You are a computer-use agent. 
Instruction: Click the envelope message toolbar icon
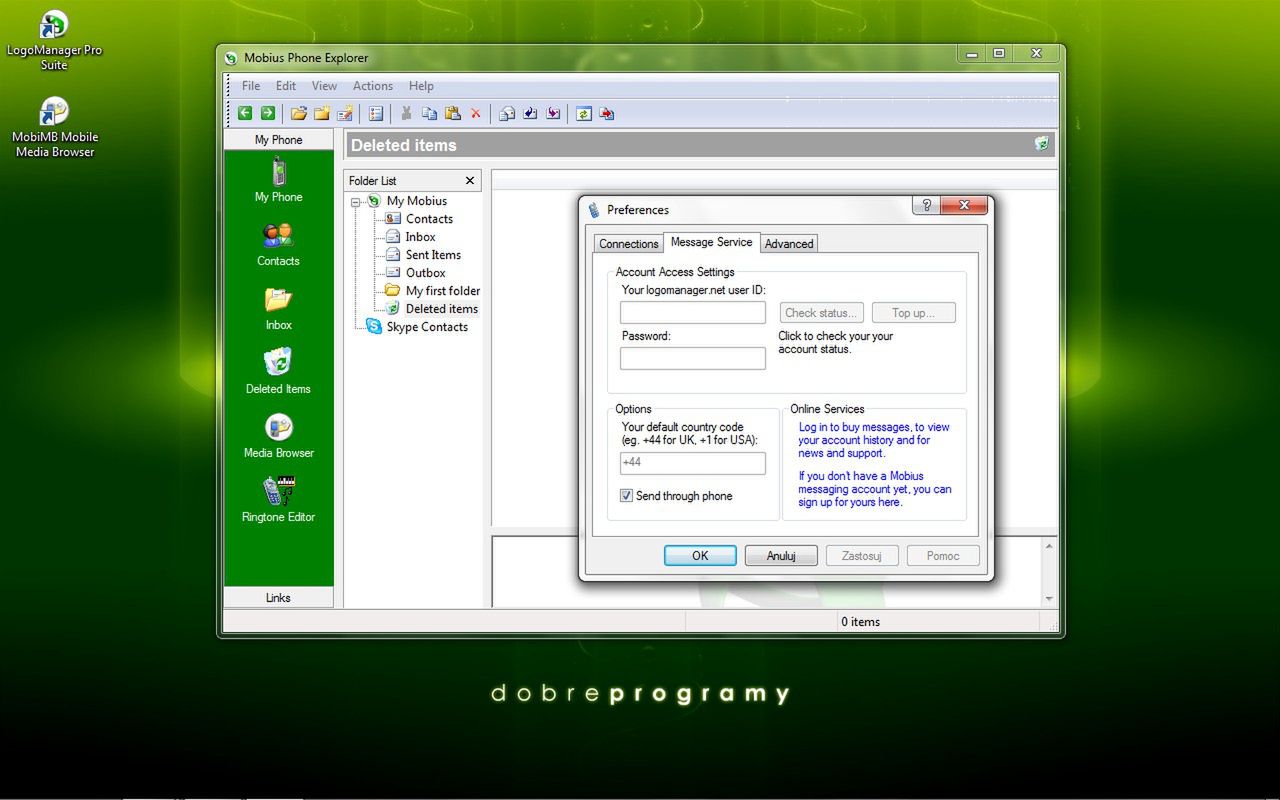[507, 113]
